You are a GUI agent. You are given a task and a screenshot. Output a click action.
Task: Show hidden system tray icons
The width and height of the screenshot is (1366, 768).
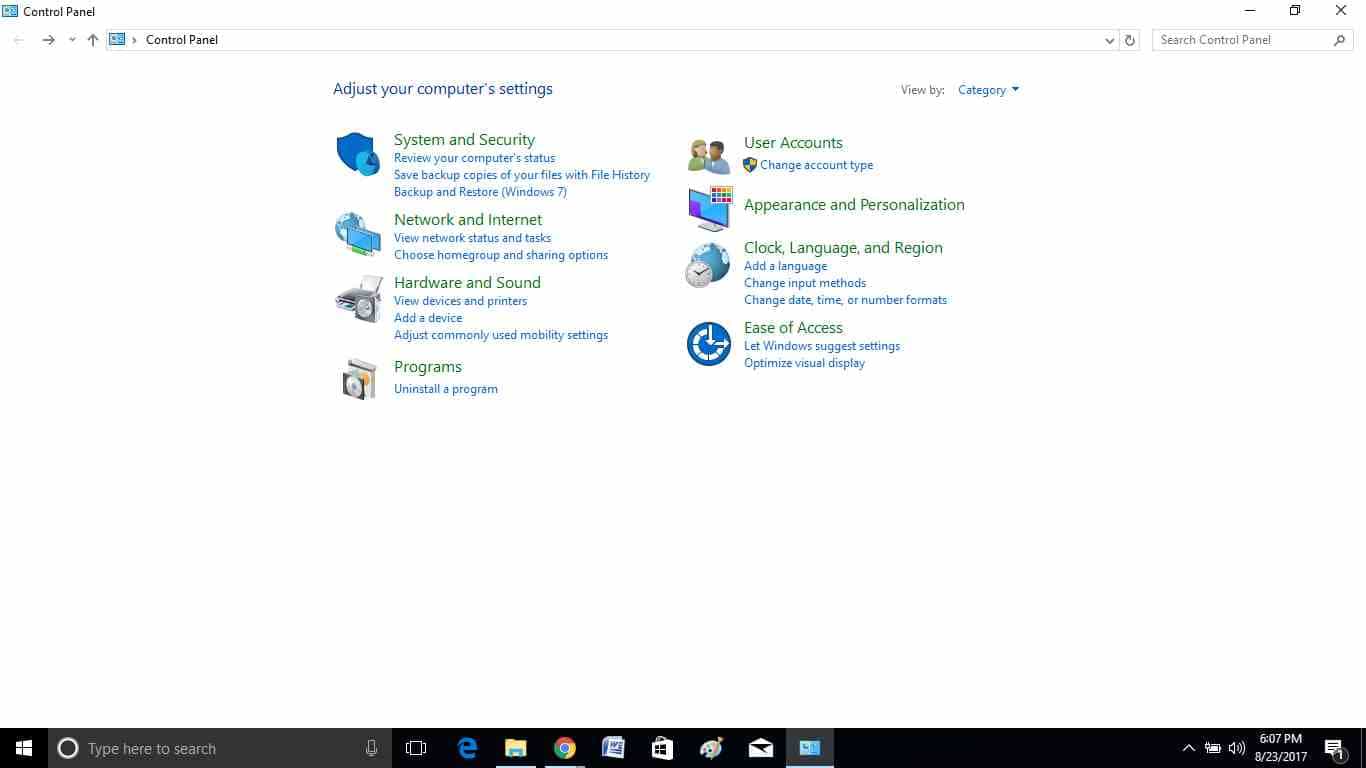[1188, 748]
